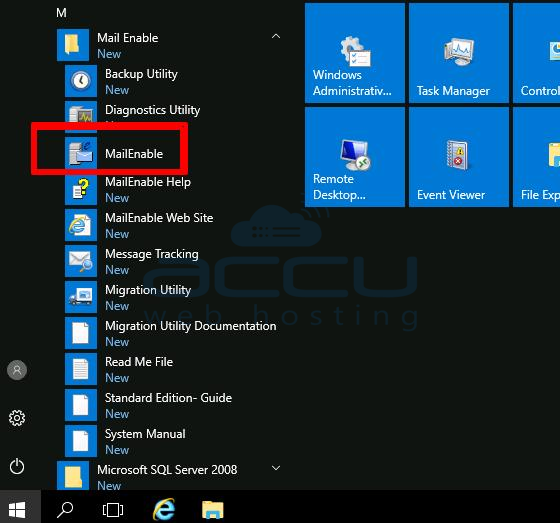560x523 pixels.
Task: Click the M letter group header
Action: coord(61,13)
